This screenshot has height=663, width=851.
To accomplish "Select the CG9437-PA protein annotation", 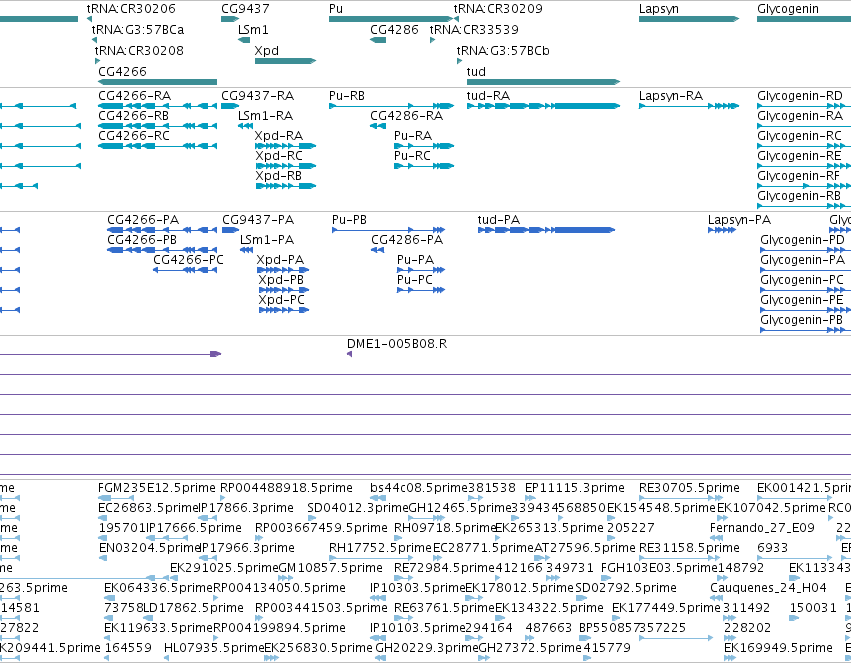I will coord(231,230).
